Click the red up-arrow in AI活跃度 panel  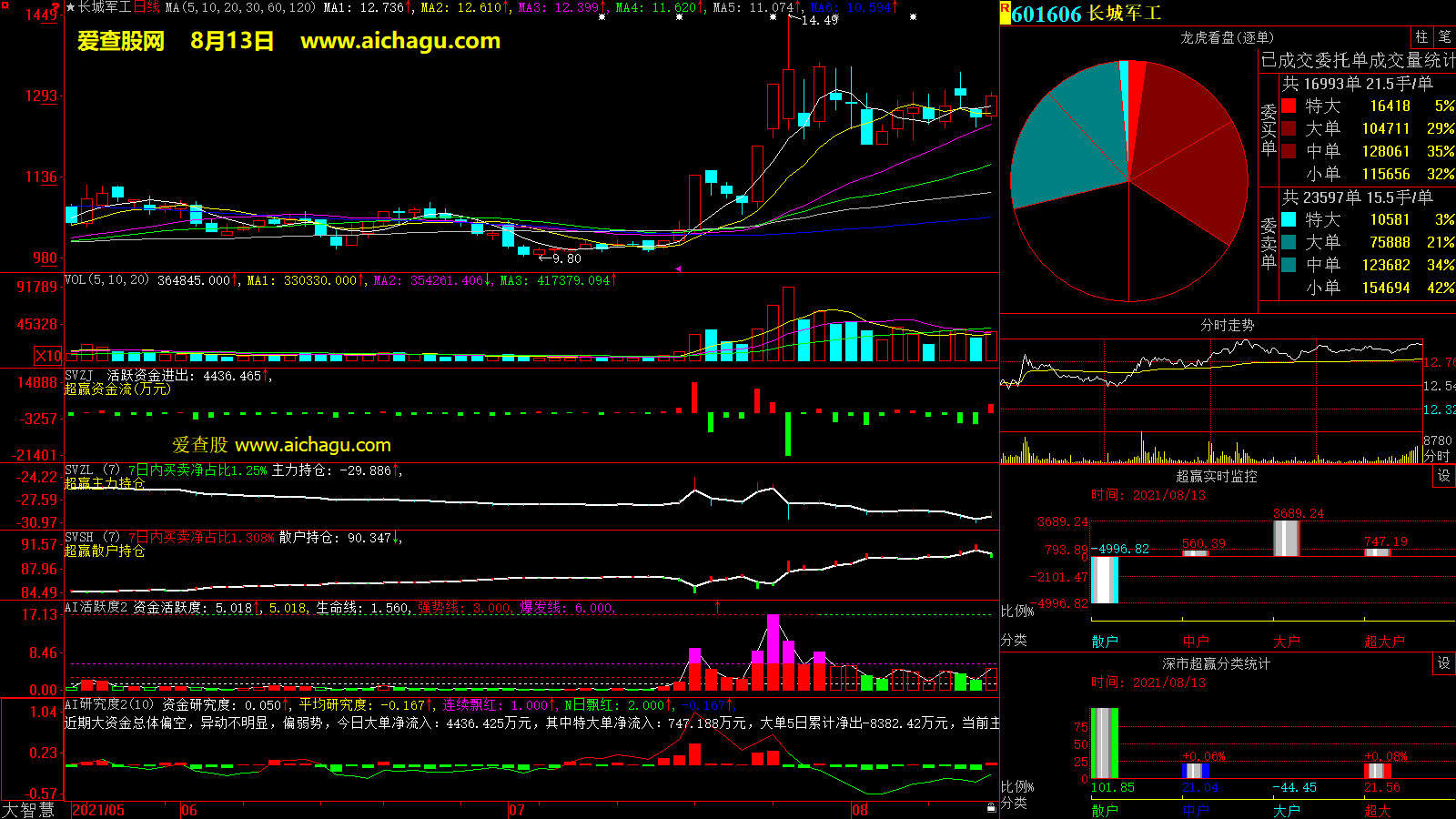click(x=717, y=606)
